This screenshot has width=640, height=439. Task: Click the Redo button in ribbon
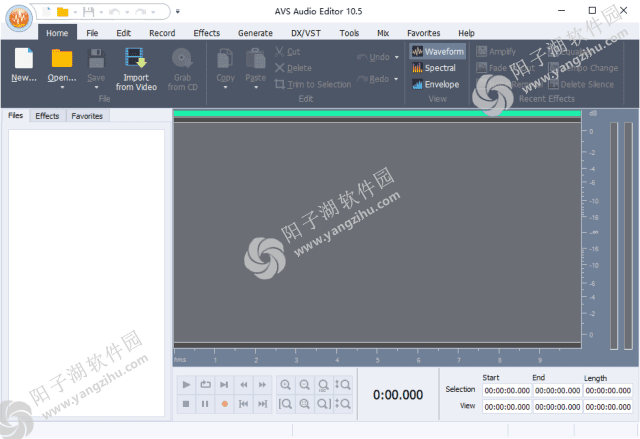click(x=373, y=79)
